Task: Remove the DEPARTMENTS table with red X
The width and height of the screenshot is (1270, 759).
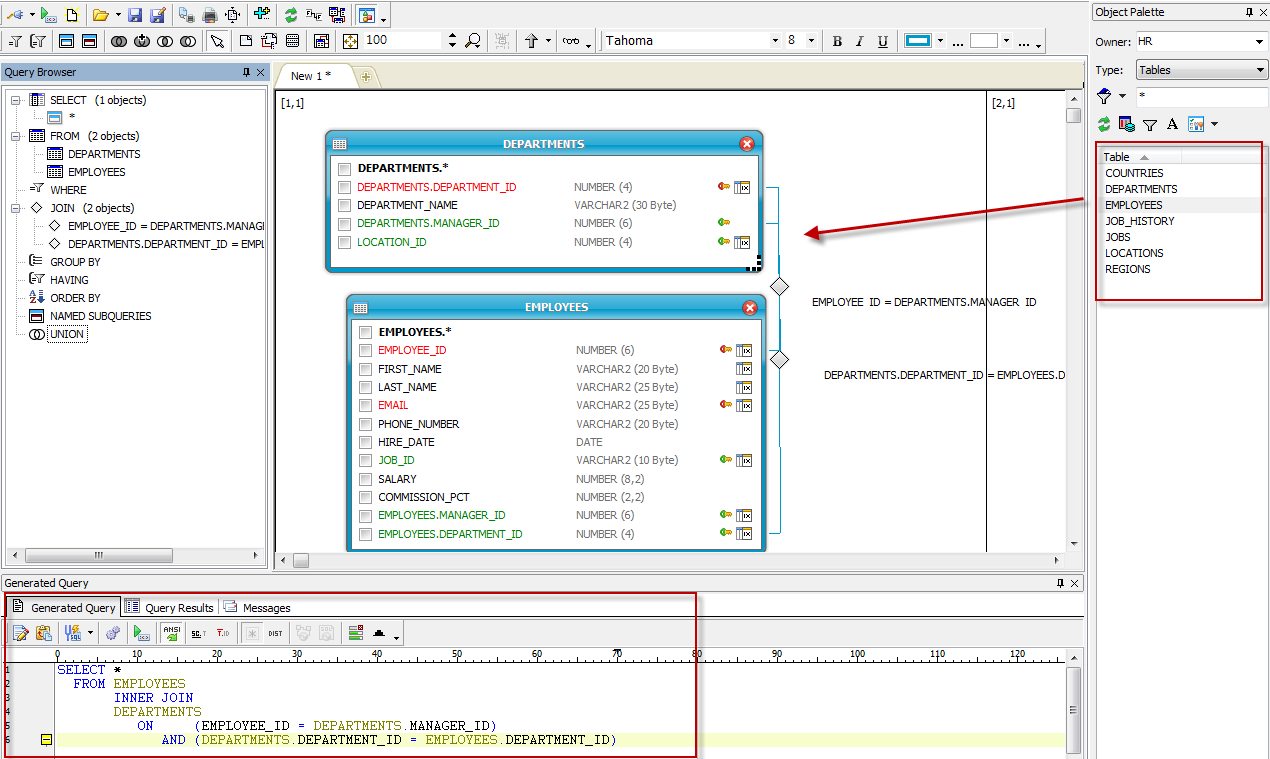Action: (x=746, y=144)
